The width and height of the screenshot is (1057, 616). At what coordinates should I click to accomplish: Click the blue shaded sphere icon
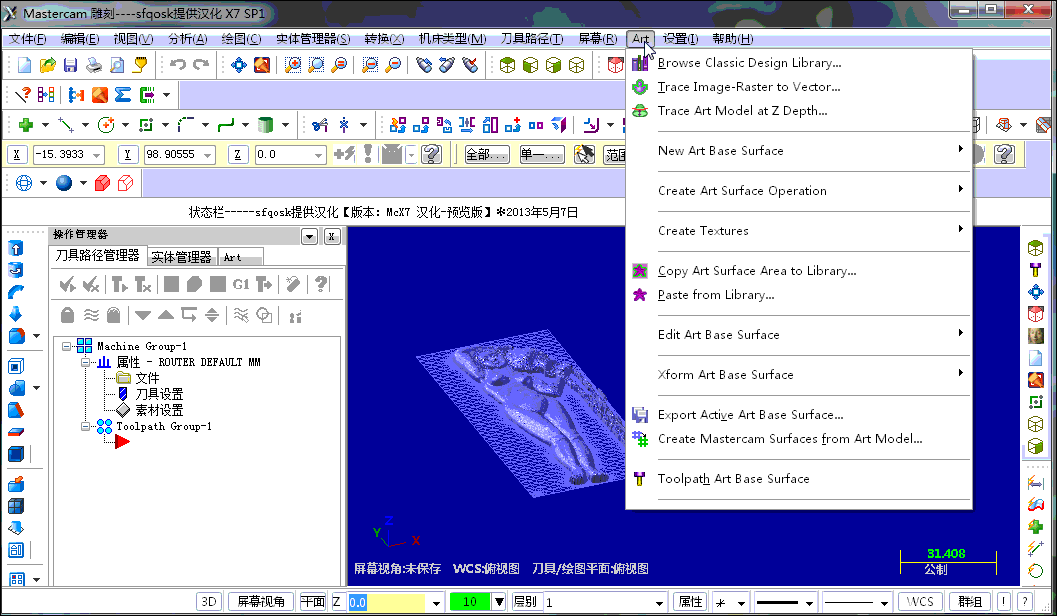point(64,183)
